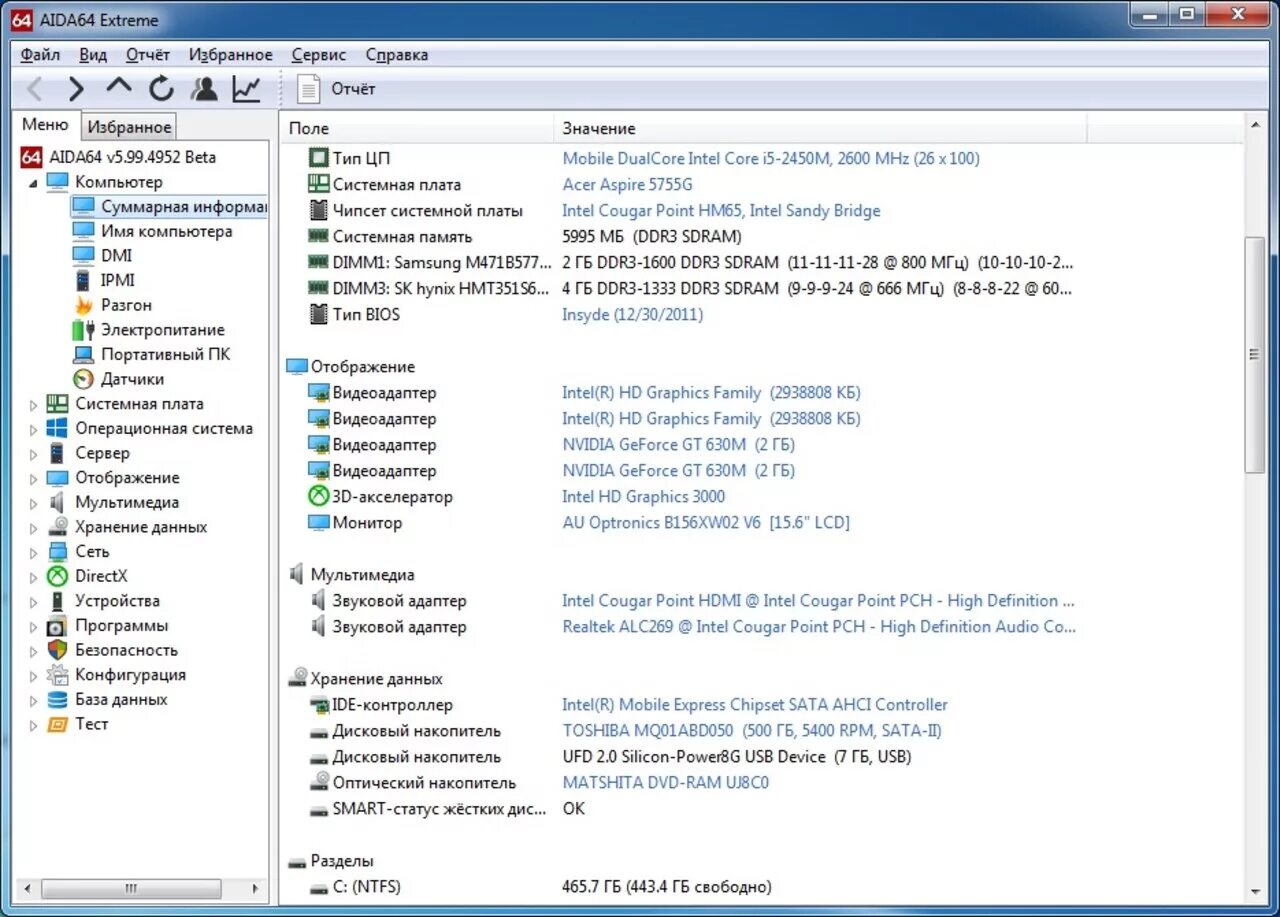
Task: Open AU Optronics B156XW02 V6 monitor link
Action: [x=706, y=522]
